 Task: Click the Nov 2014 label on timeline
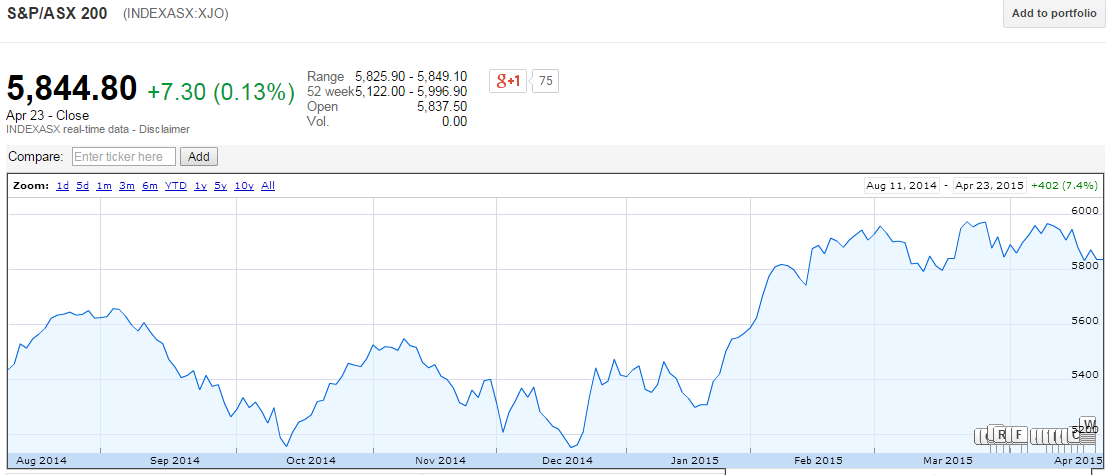click(x=440, y=460)
